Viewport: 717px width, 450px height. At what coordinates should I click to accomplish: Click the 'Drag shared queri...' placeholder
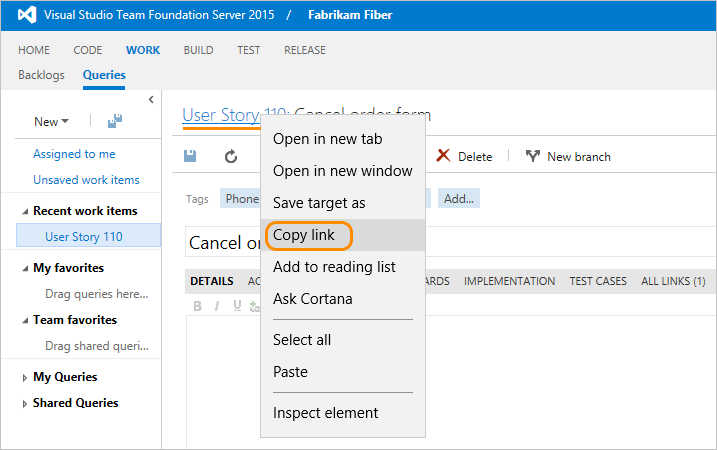pos(96,346)
